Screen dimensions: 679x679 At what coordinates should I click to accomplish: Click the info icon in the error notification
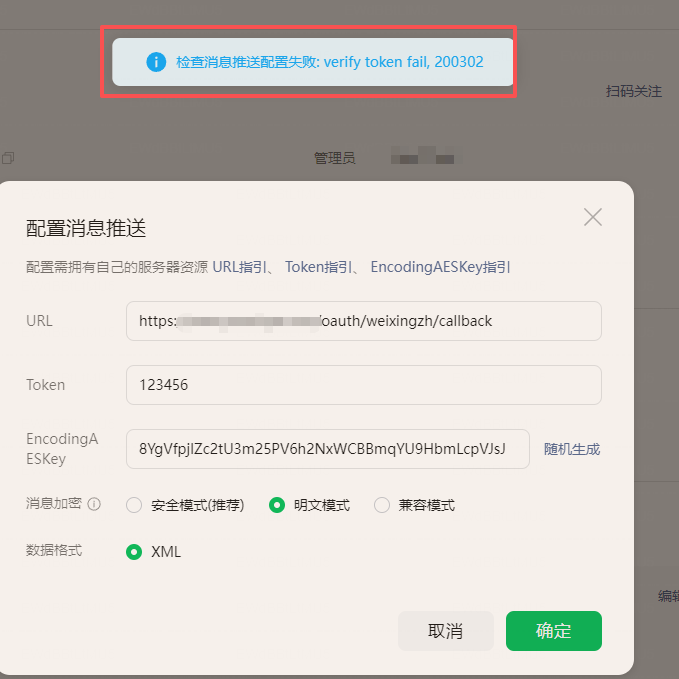coord(156,62)
